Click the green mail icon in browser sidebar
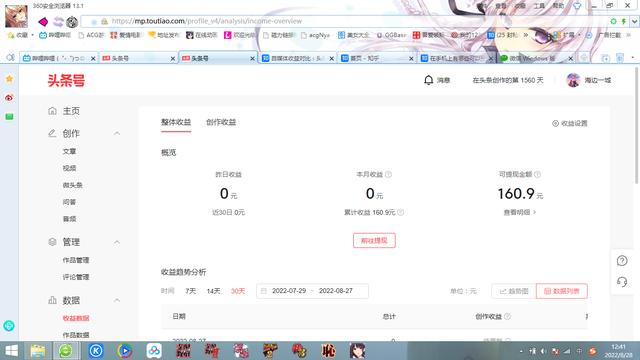The image size is (640, 360). pos(9,117)
